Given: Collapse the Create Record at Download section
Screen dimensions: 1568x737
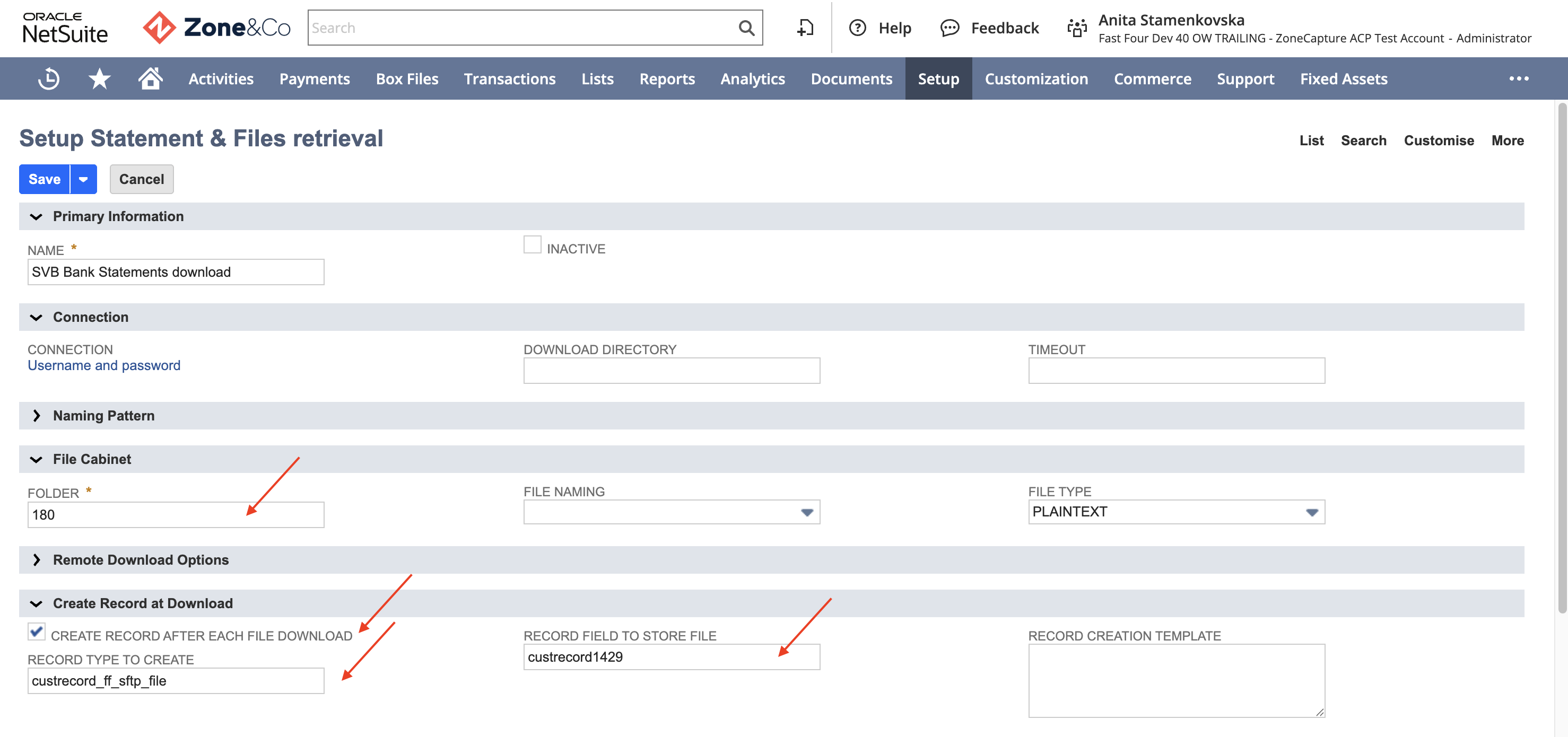Looking at the screenshot, I should pyautogui.click(x=37, y=604).
